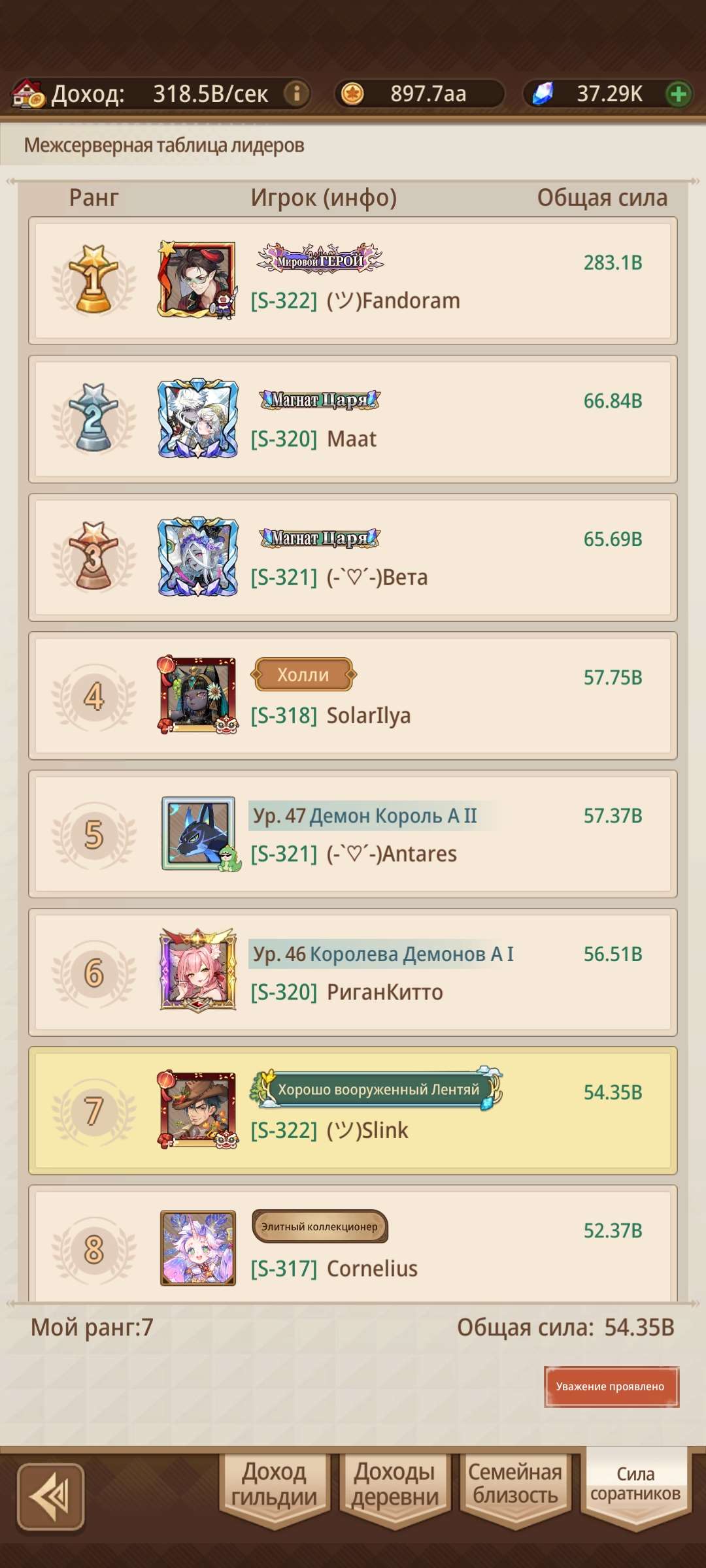Tap the gold coin currency icon
Screen dimensions: 706x1568
(x=353, y=93)
